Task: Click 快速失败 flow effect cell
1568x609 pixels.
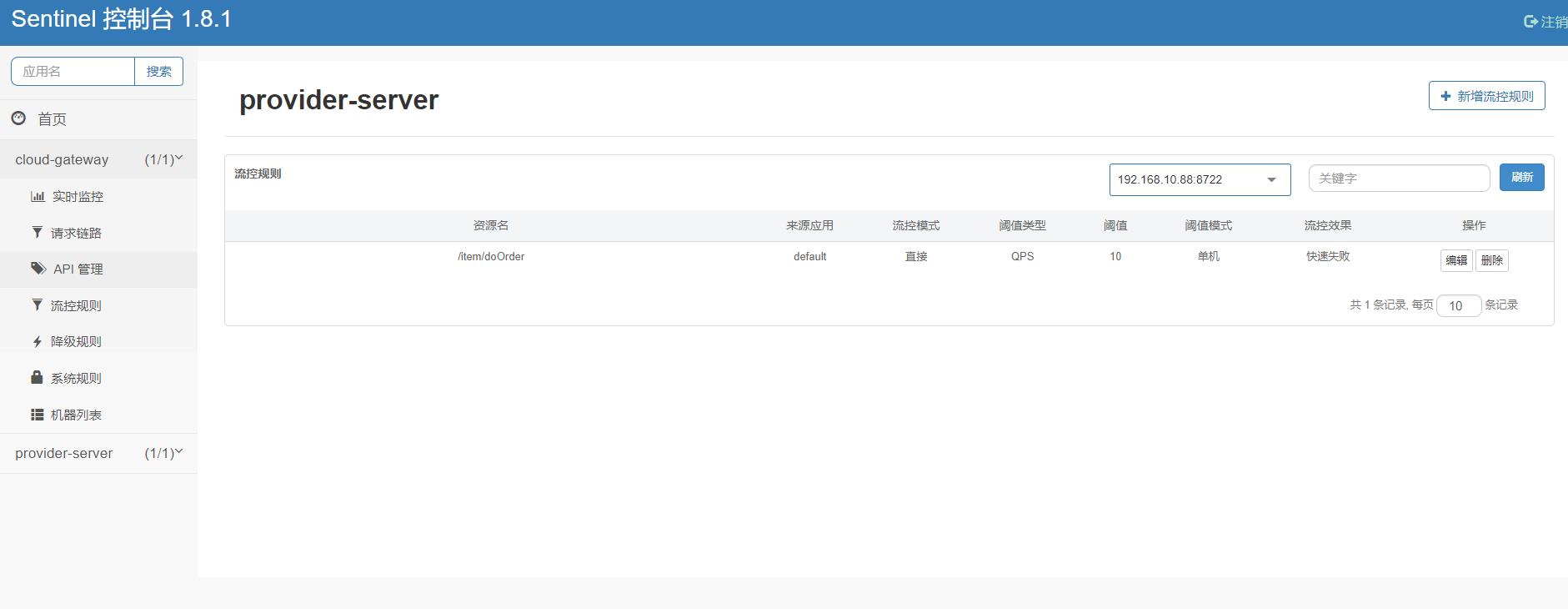Action: tap(1327, 257)
